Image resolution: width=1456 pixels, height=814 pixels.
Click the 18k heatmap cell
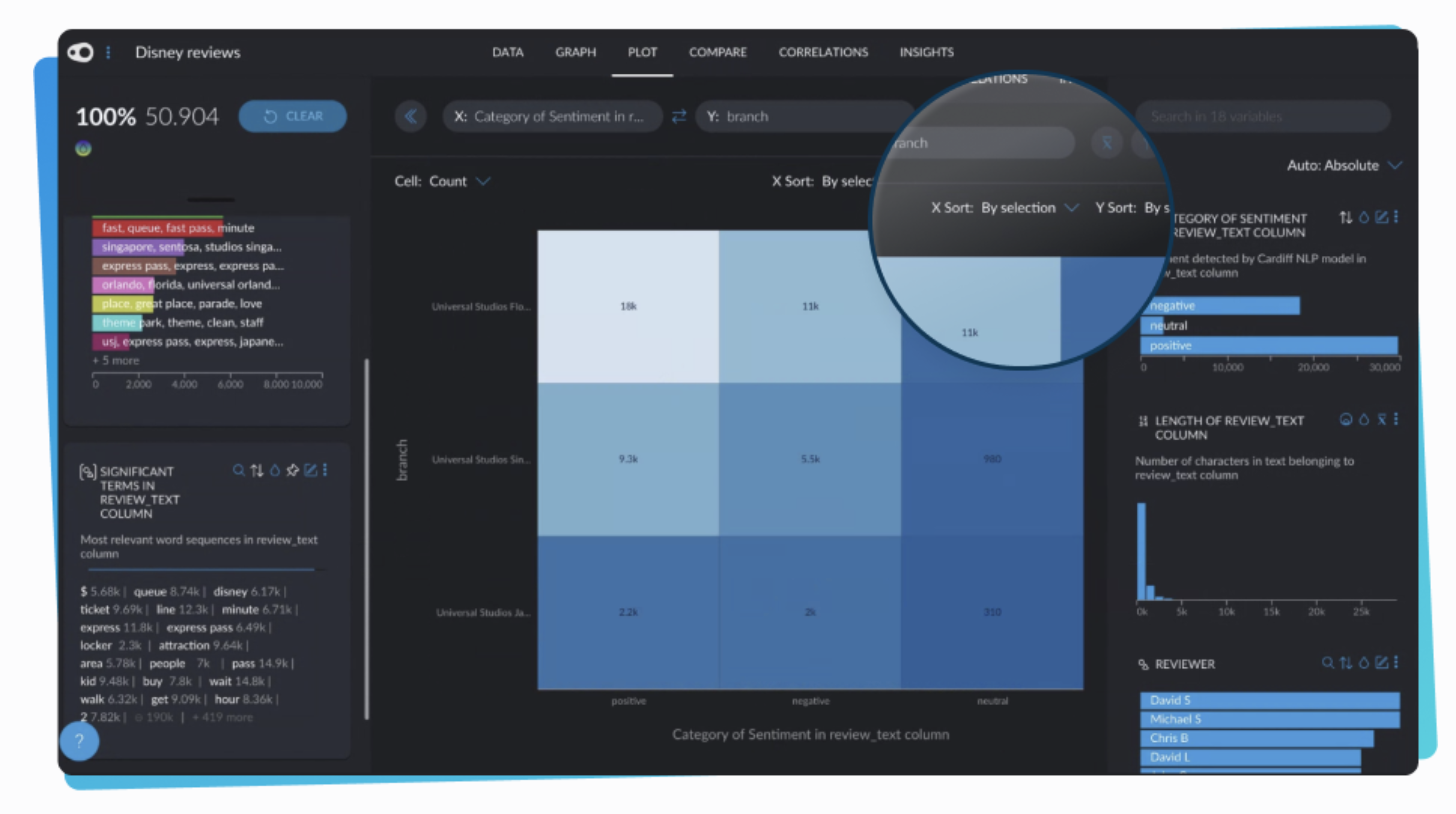pos(628,307)
